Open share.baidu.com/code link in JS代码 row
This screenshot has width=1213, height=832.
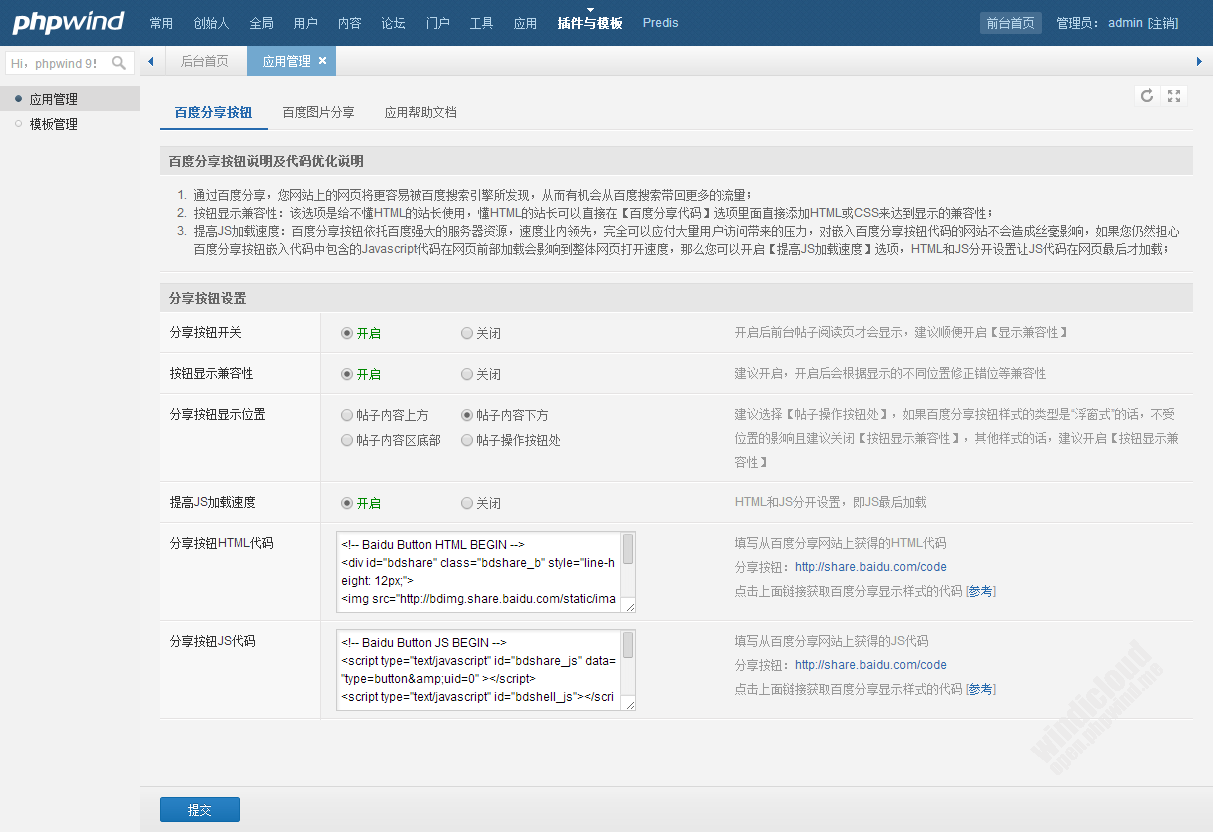click(x=871, y=665)
